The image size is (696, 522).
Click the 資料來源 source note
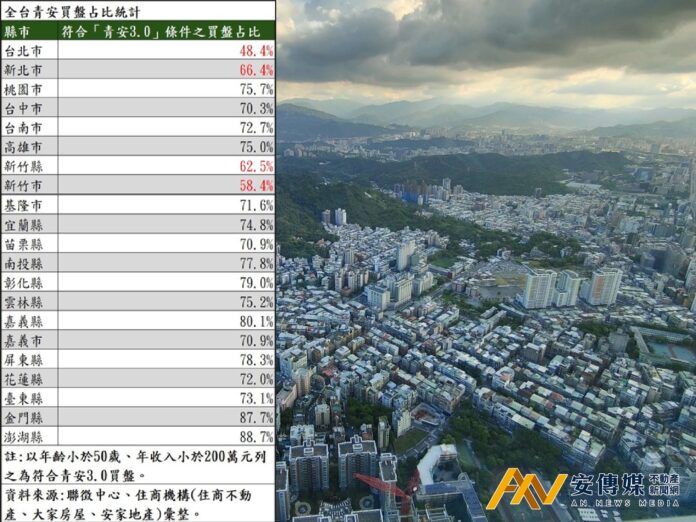pos(128,505)
